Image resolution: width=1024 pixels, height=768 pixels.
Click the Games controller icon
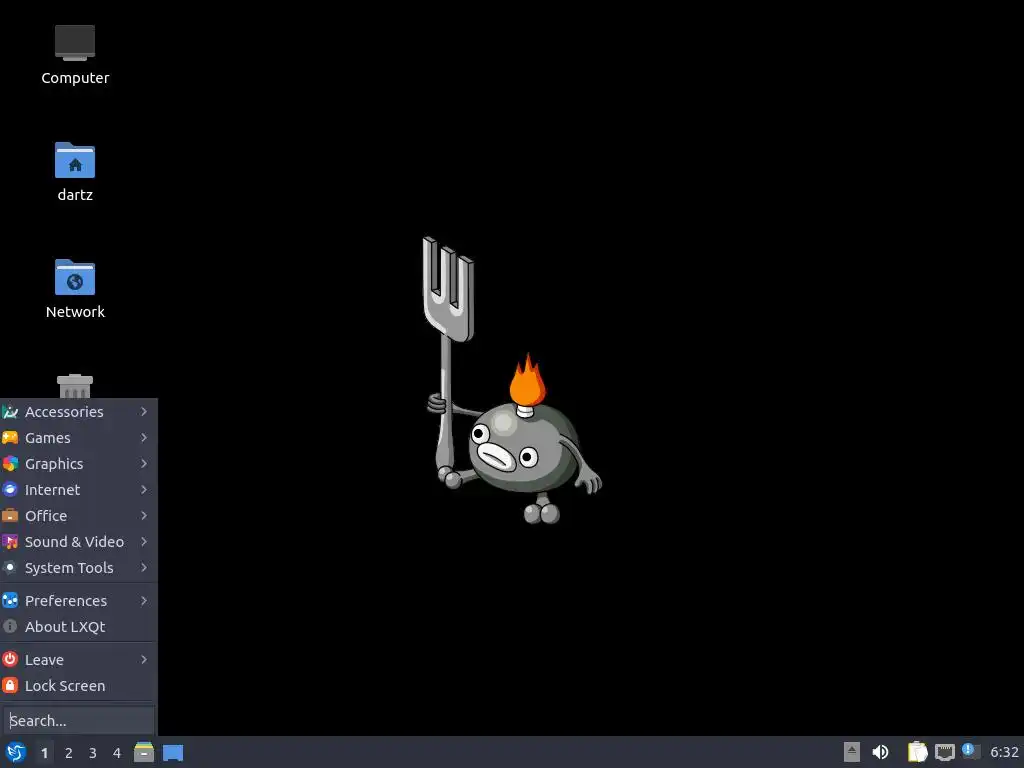click(10, 438)
